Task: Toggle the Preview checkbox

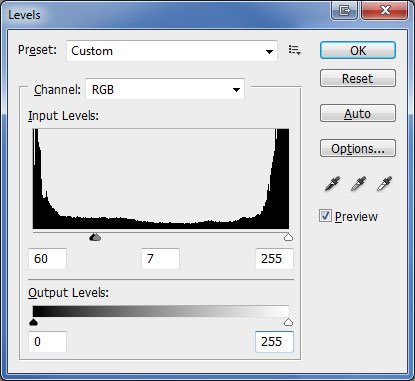Action: coord(325,216)
